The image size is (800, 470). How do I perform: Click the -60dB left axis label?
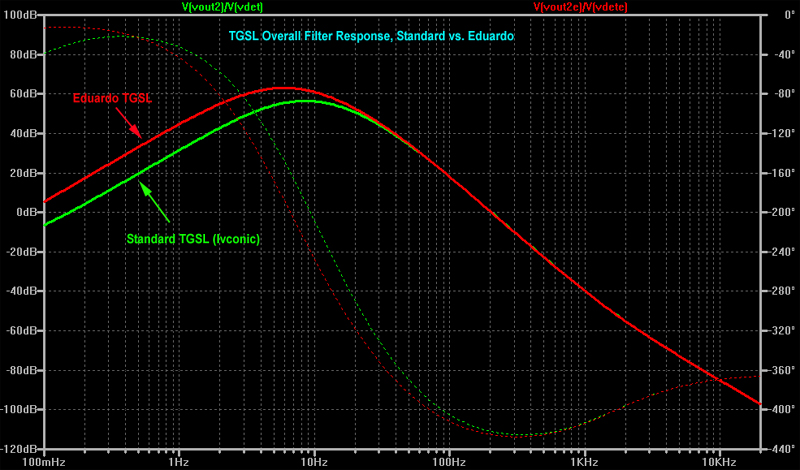tap(21, 331)
